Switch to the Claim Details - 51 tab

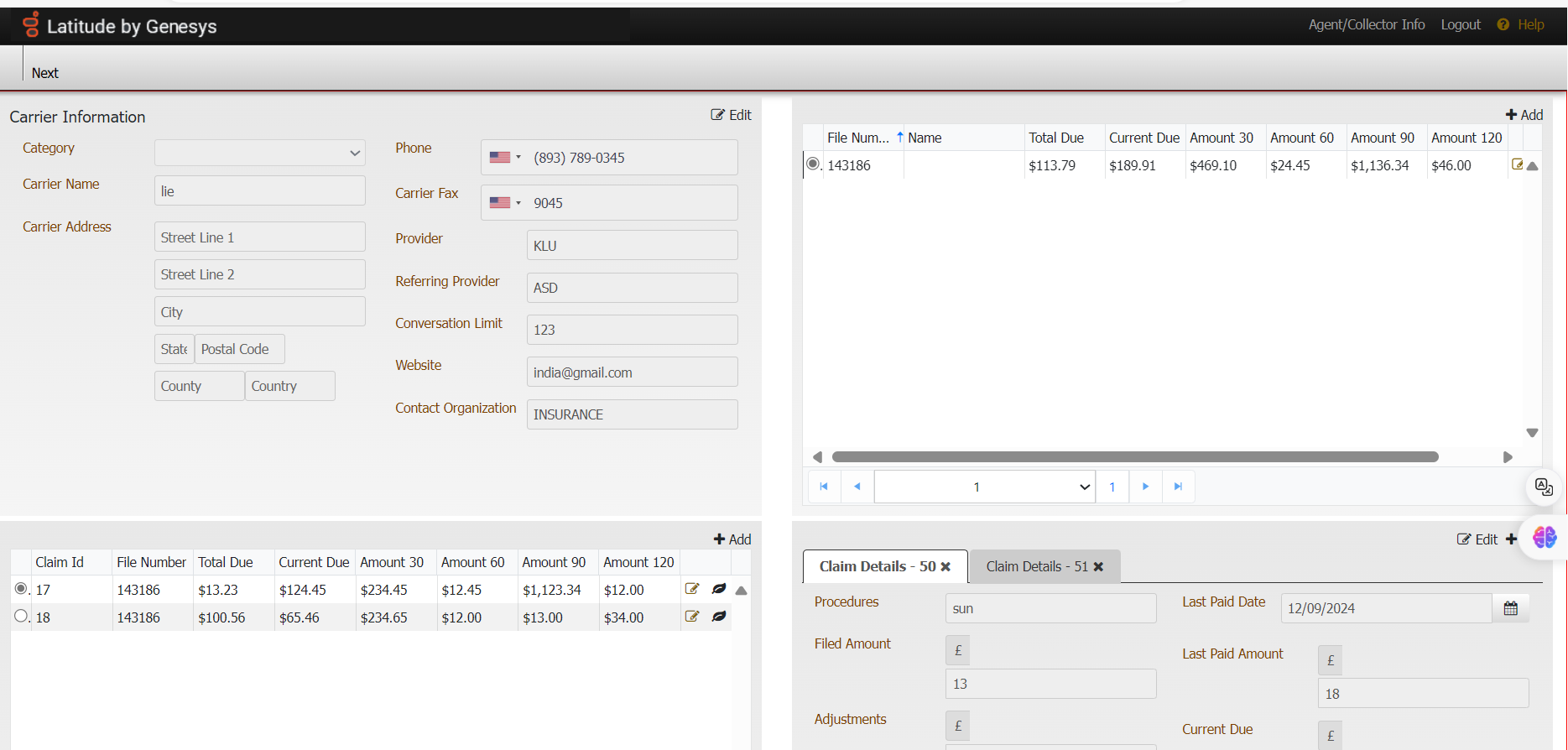click(1036, 567)
